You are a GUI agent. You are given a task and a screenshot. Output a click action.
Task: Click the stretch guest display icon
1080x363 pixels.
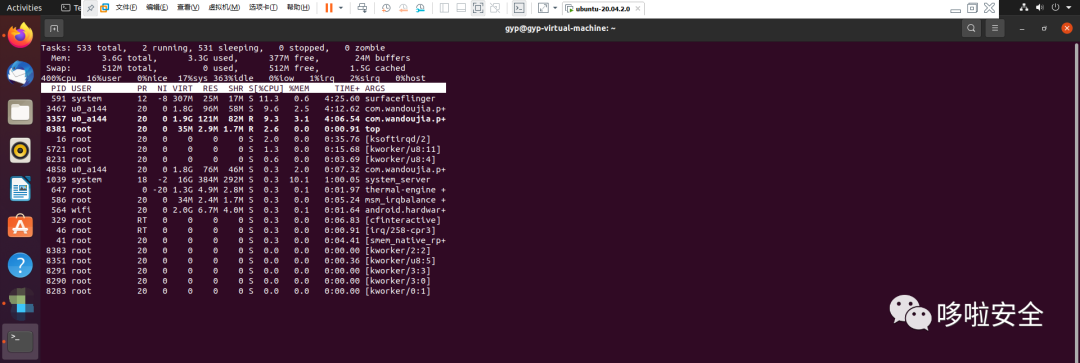click(x=543, y=8)
